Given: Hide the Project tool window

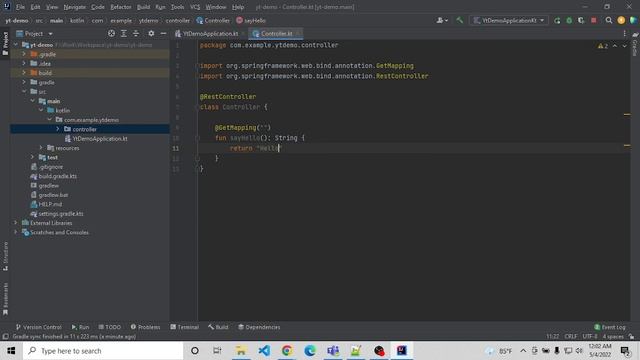Looking at the screenshot, I should coord(163,33).
